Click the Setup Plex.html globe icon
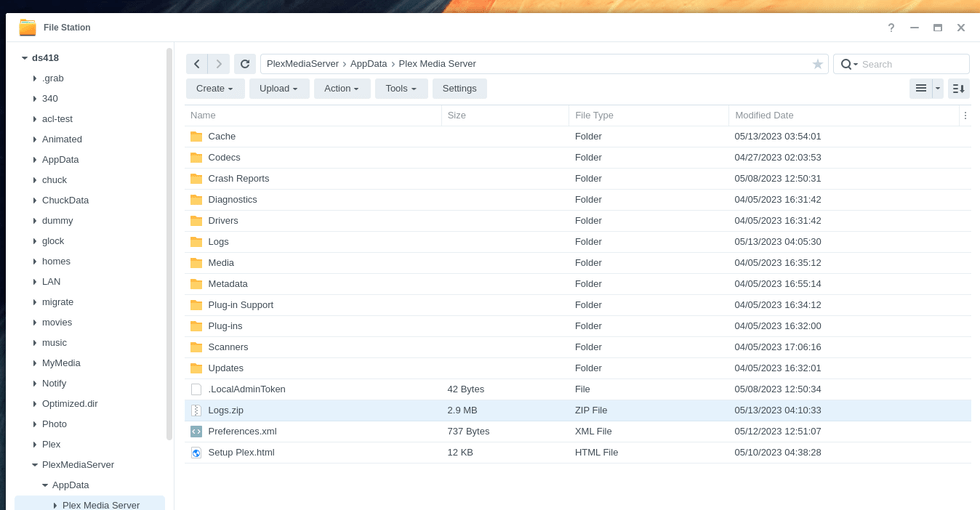Image resolution: width=980 pixels, height=510 pixels. coord(196,452)
